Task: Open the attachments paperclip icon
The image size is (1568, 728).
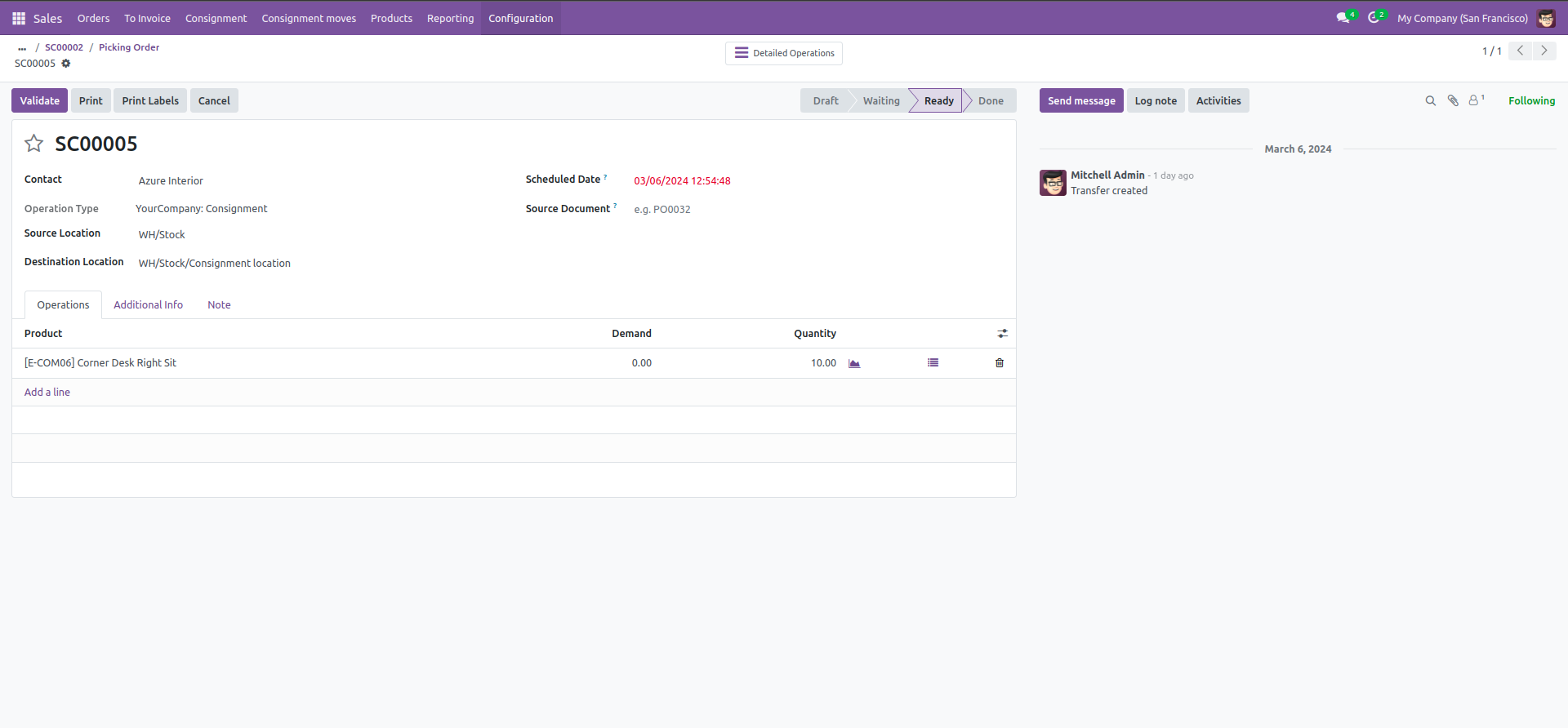Action: (x=1453, y=100)
